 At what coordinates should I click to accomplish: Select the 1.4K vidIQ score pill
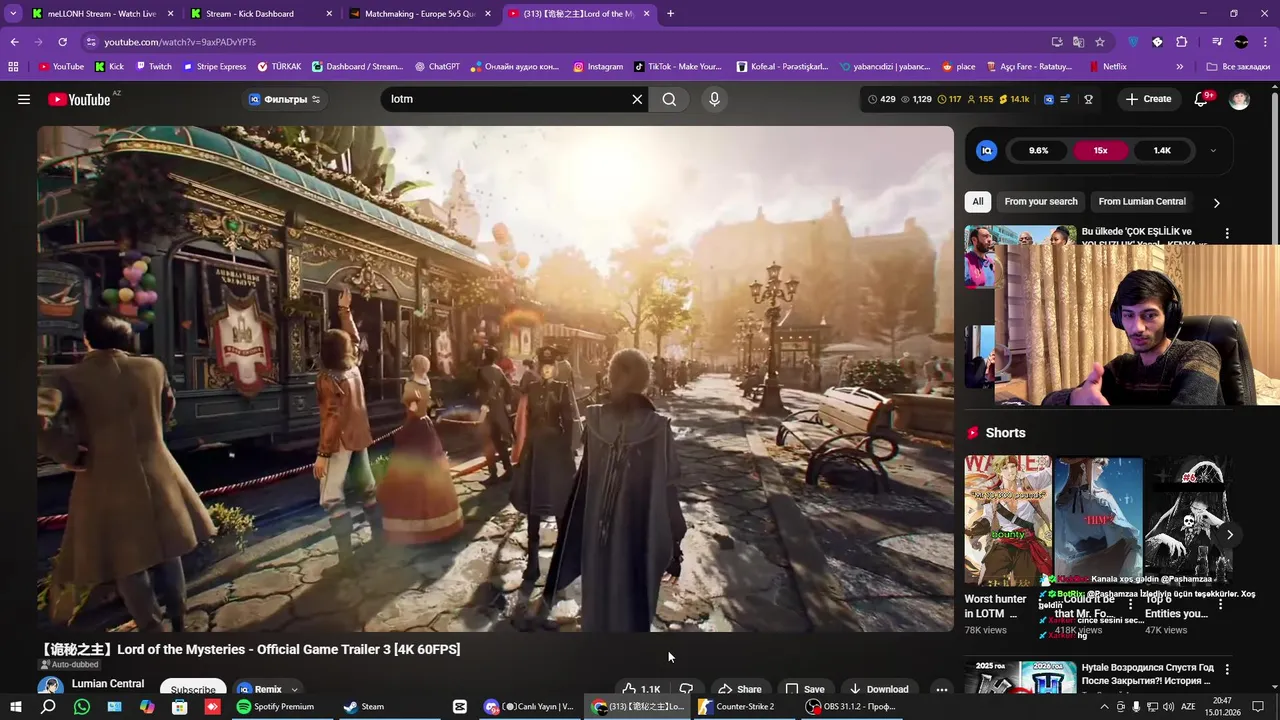click(x=1162, y=150)
